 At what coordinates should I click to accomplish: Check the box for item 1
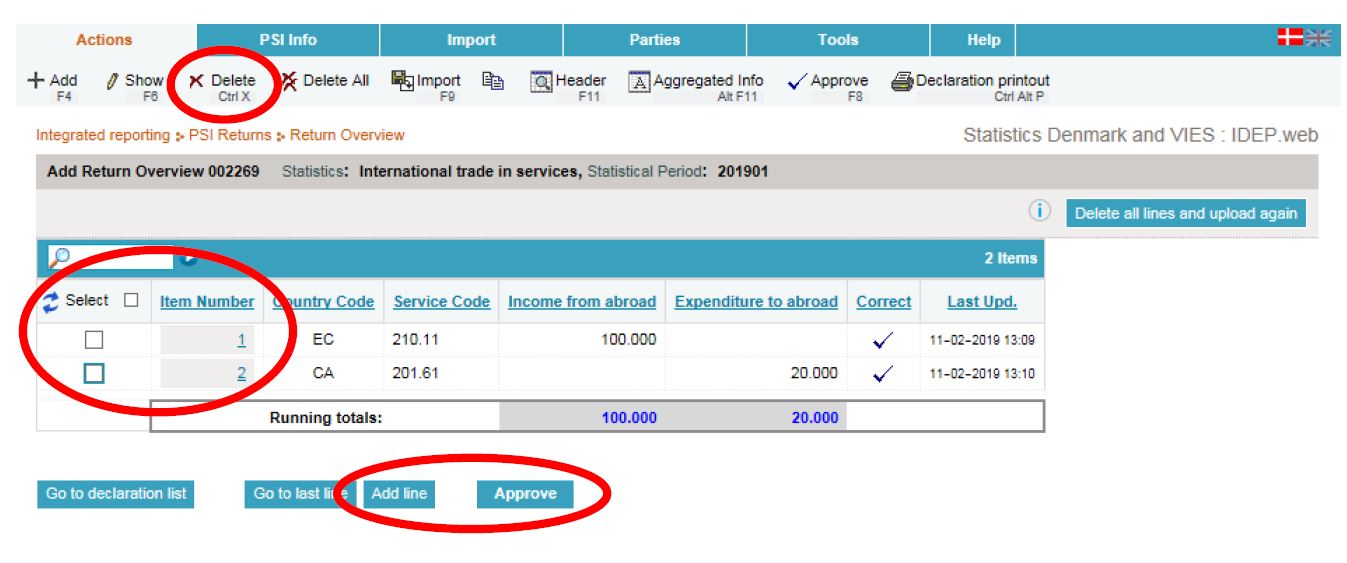[94, 340]
